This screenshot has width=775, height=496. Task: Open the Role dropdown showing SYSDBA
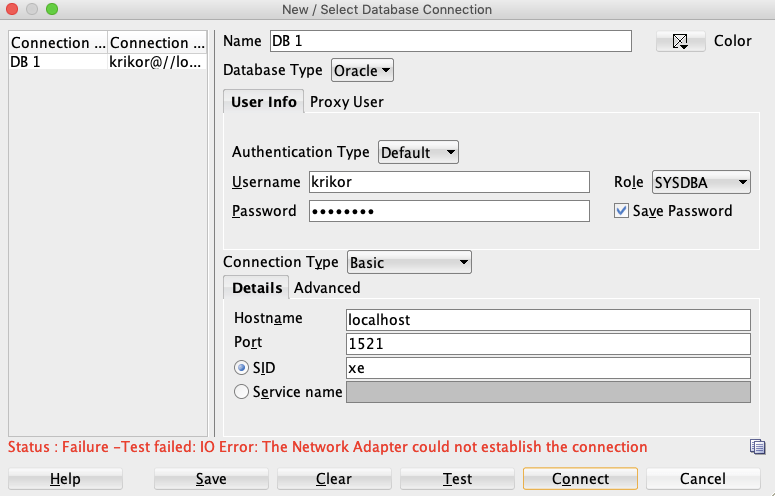point(701,182)
